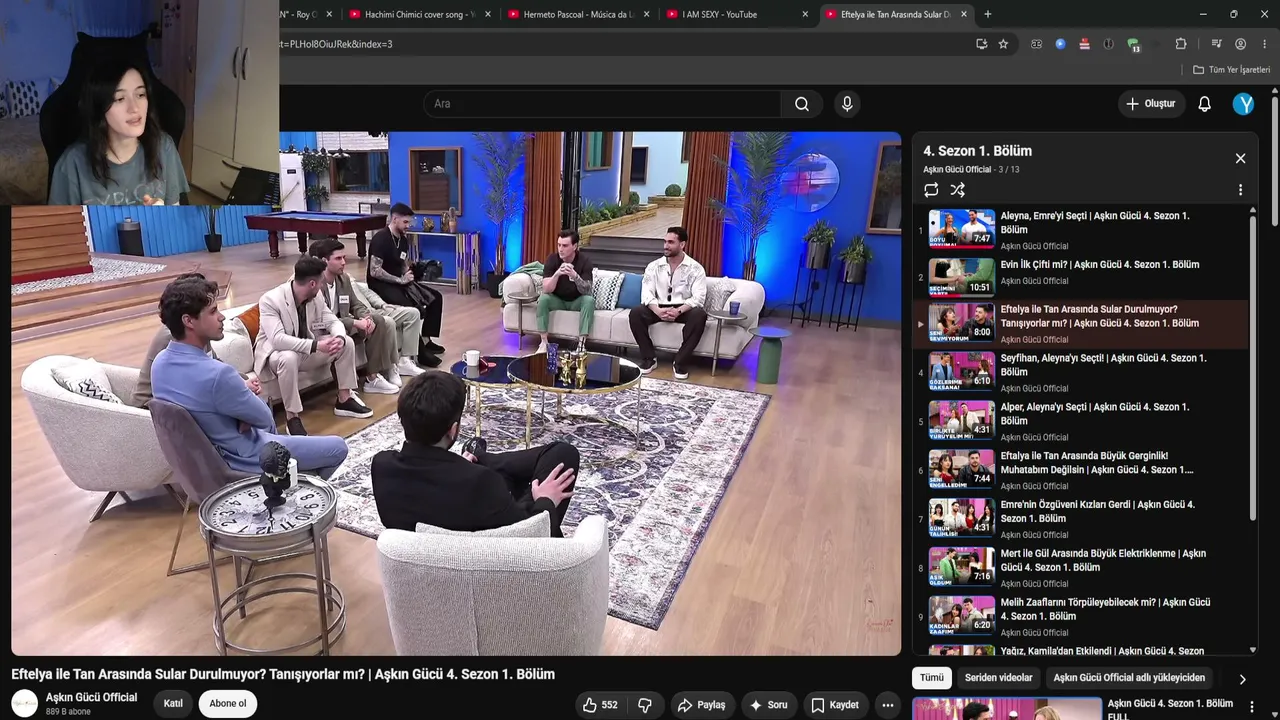Open Aşkın Gücü Official link under playlist title
1280x720 pixels.
957,170
